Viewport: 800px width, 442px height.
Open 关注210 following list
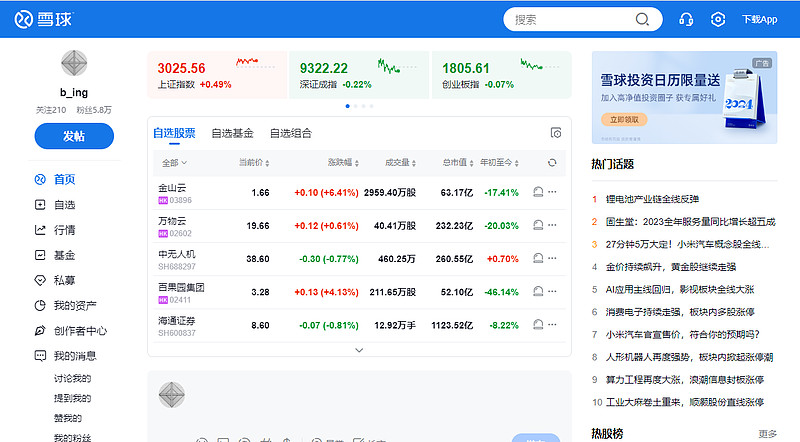coord(51,110)
